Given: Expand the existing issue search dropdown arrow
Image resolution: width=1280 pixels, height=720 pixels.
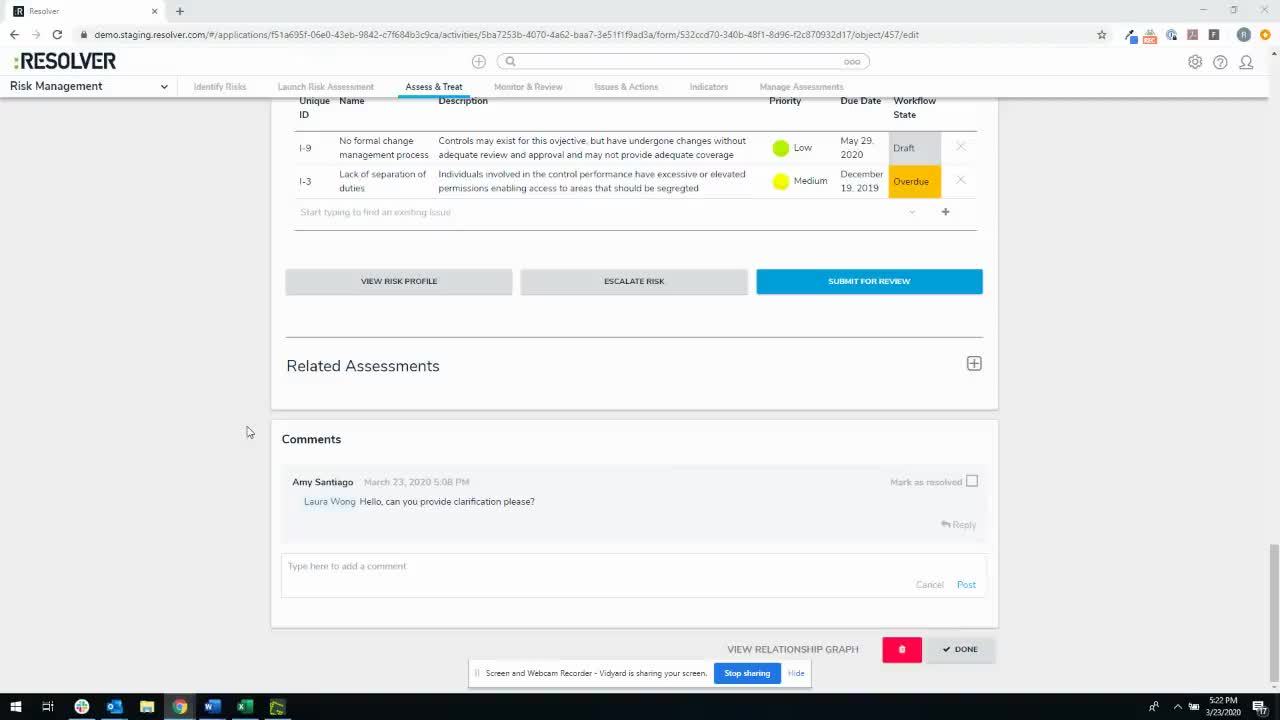Looking at the screenshot, I should click(x=911, y=212).
